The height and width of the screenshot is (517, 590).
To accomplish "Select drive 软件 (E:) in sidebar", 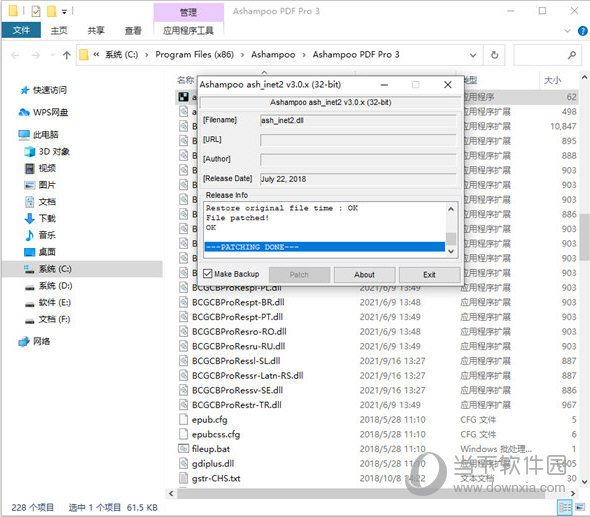I will pyautogui.click(x=55, y=302).
